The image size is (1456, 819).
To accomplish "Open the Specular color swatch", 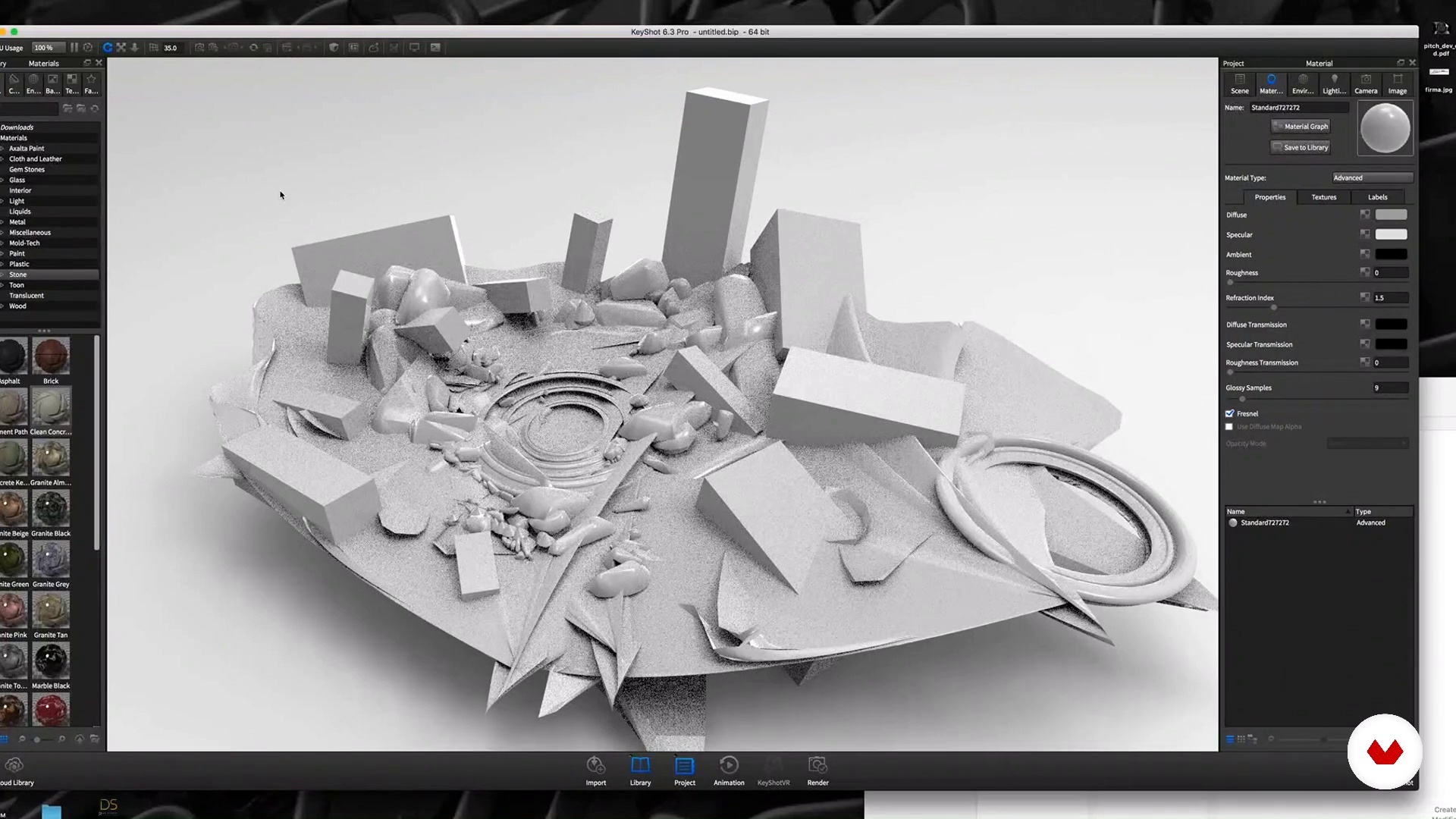I will (1391, 235).
